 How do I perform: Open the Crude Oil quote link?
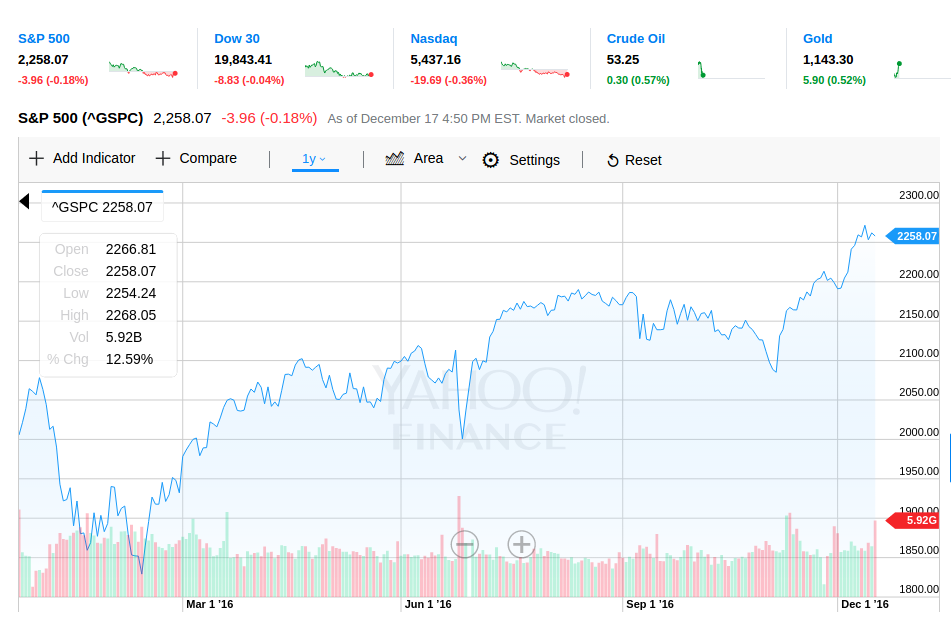coord(636,39)
